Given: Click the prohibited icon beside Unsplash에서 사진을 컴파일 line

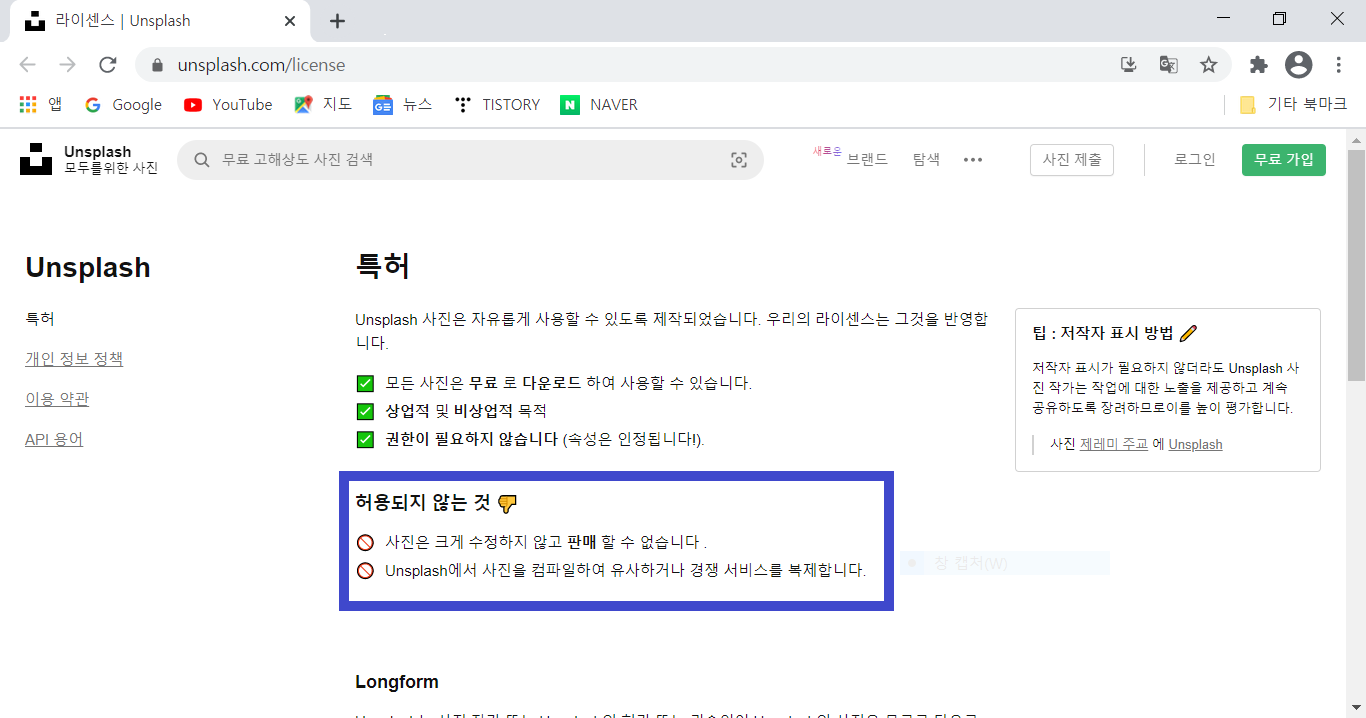Looking at the screenshot, I should pyautogui.click(x=365, y=571).
